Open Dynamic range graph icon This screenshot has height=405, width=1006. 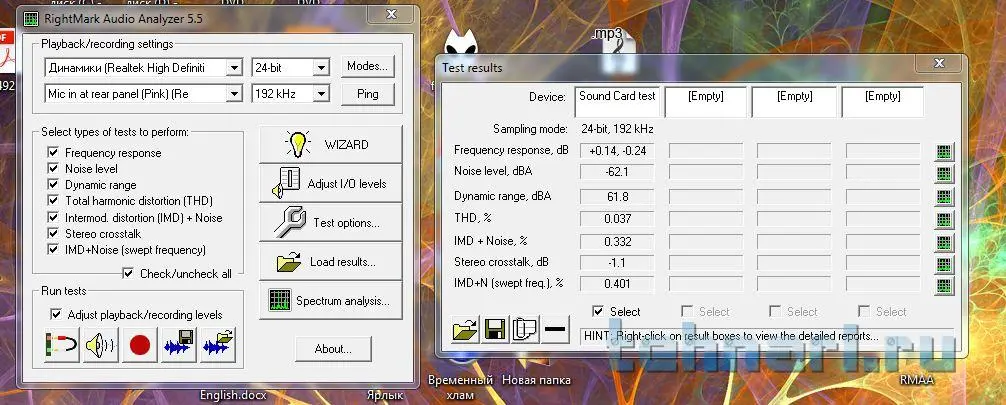944,197
